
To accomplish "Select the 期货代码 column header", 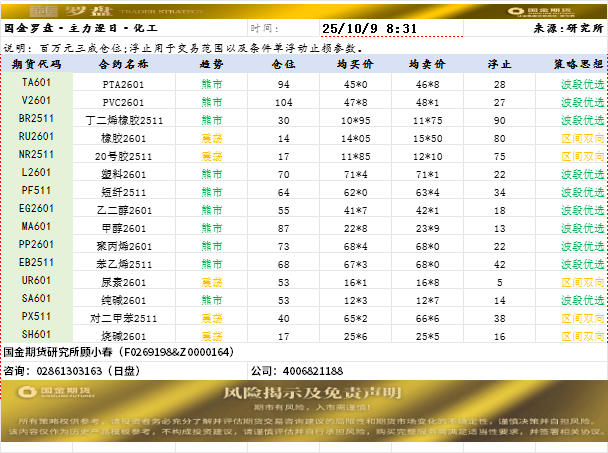I will point(37,64).
